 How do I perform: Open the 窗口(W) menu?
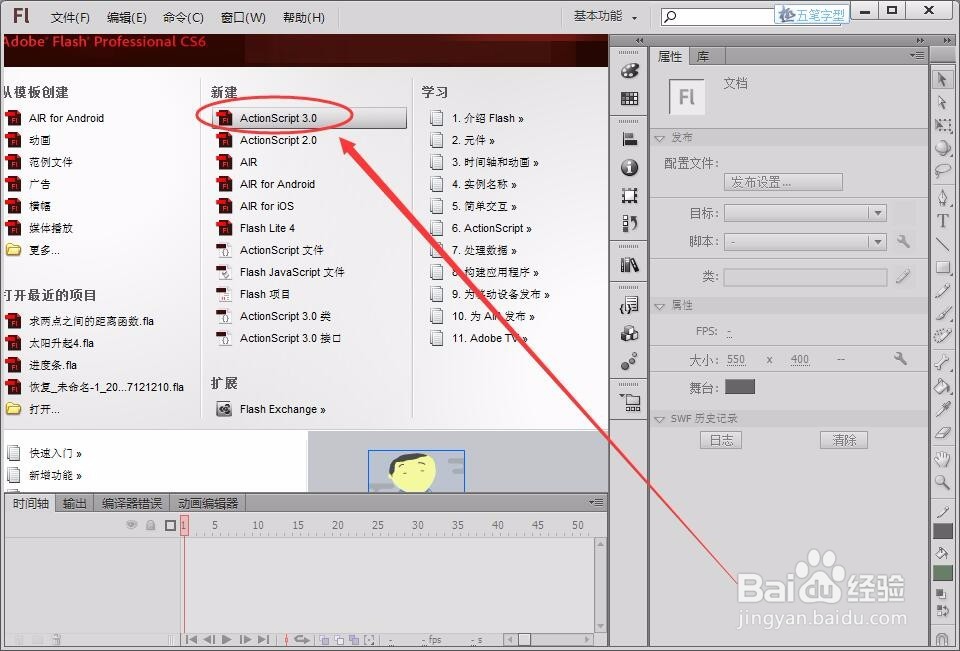click(243, 17)
